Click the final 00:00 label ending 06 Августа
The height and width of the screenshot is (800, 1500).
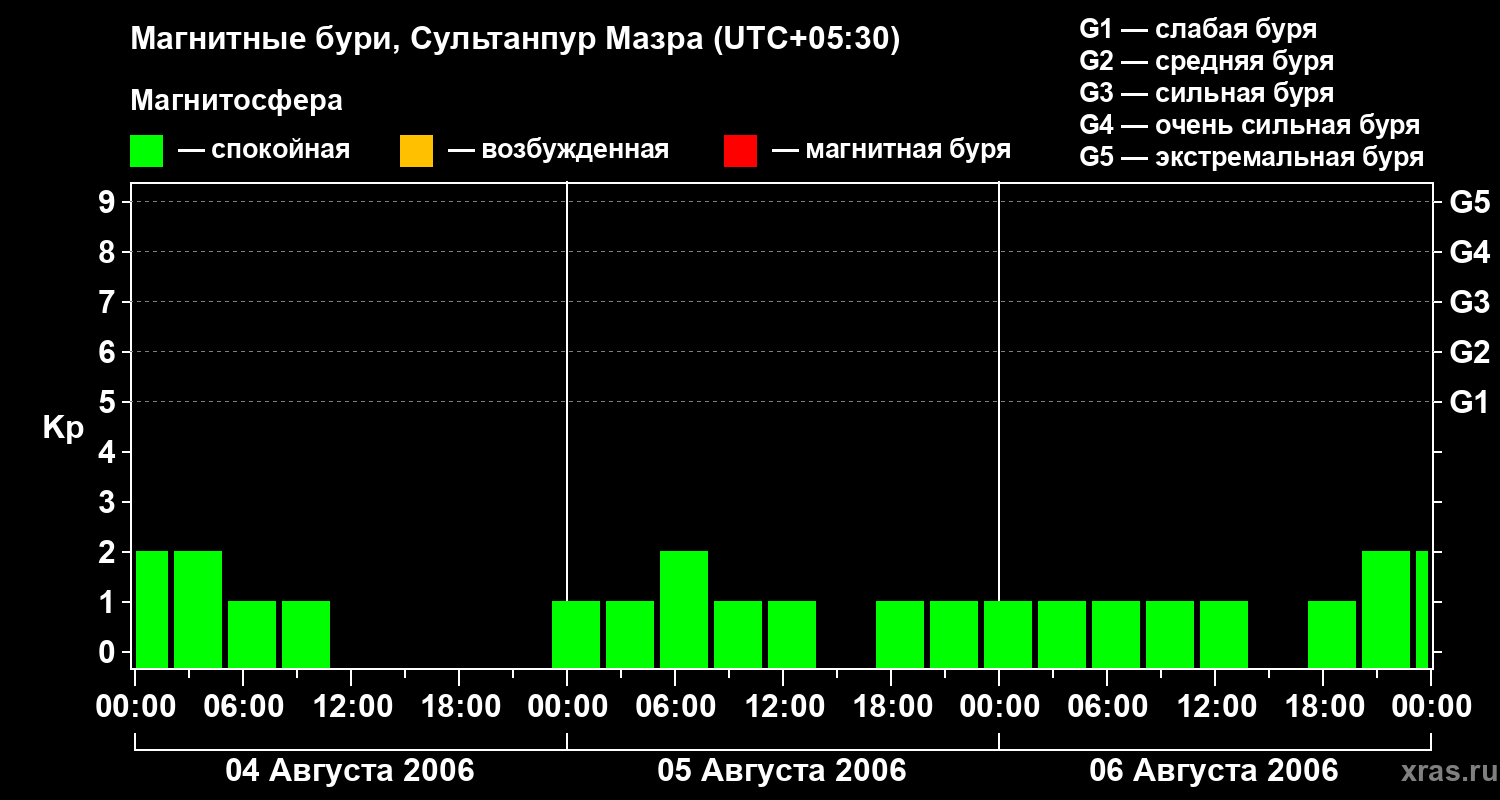point(1431,706)
